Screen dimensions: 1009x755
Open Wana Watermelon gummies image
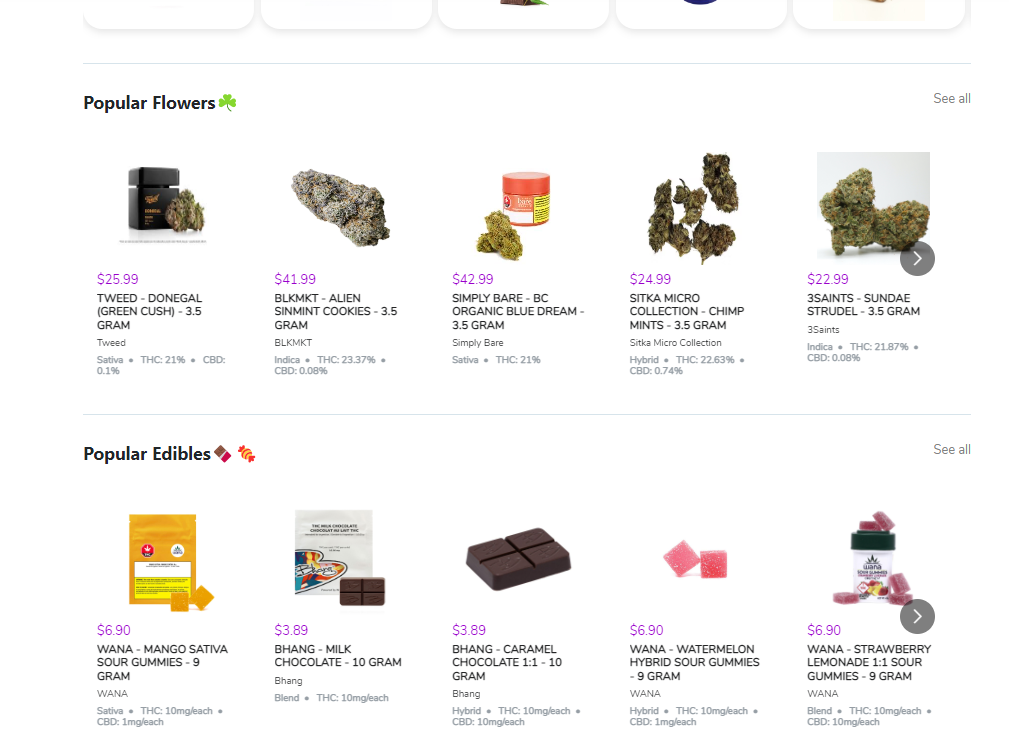pos(695,559)
